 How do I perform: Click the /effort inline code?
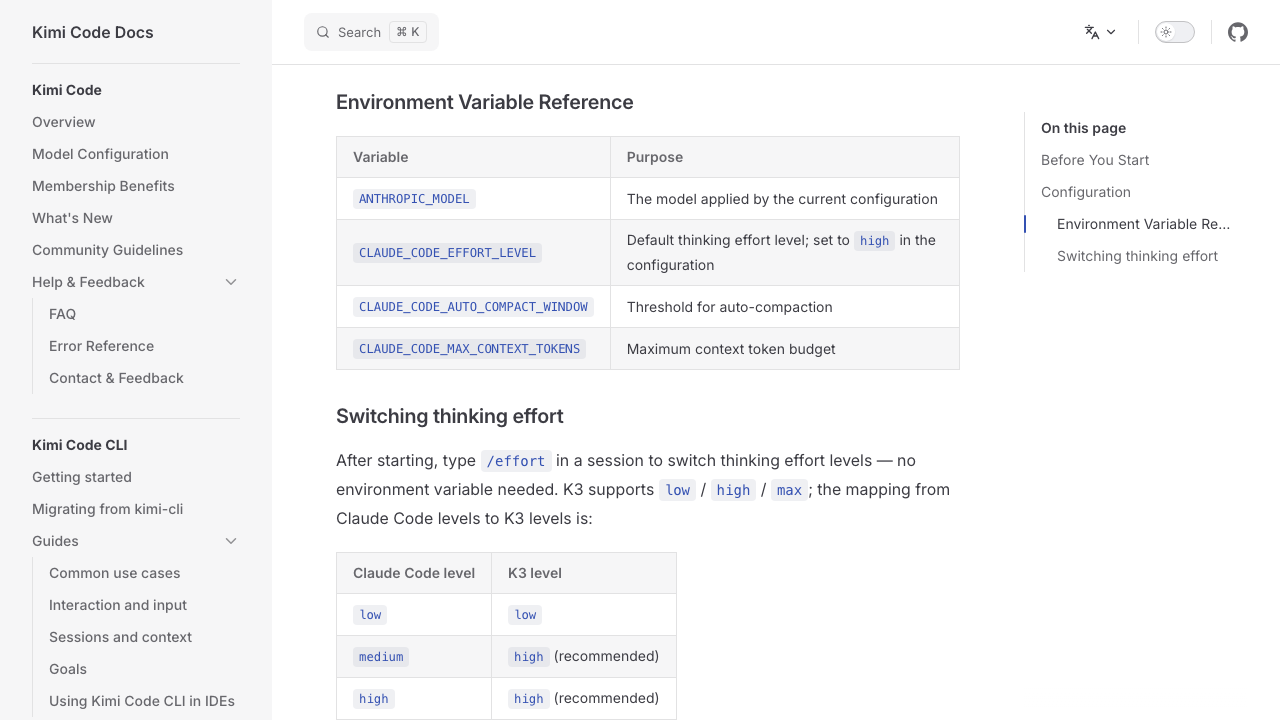[516, 461]
